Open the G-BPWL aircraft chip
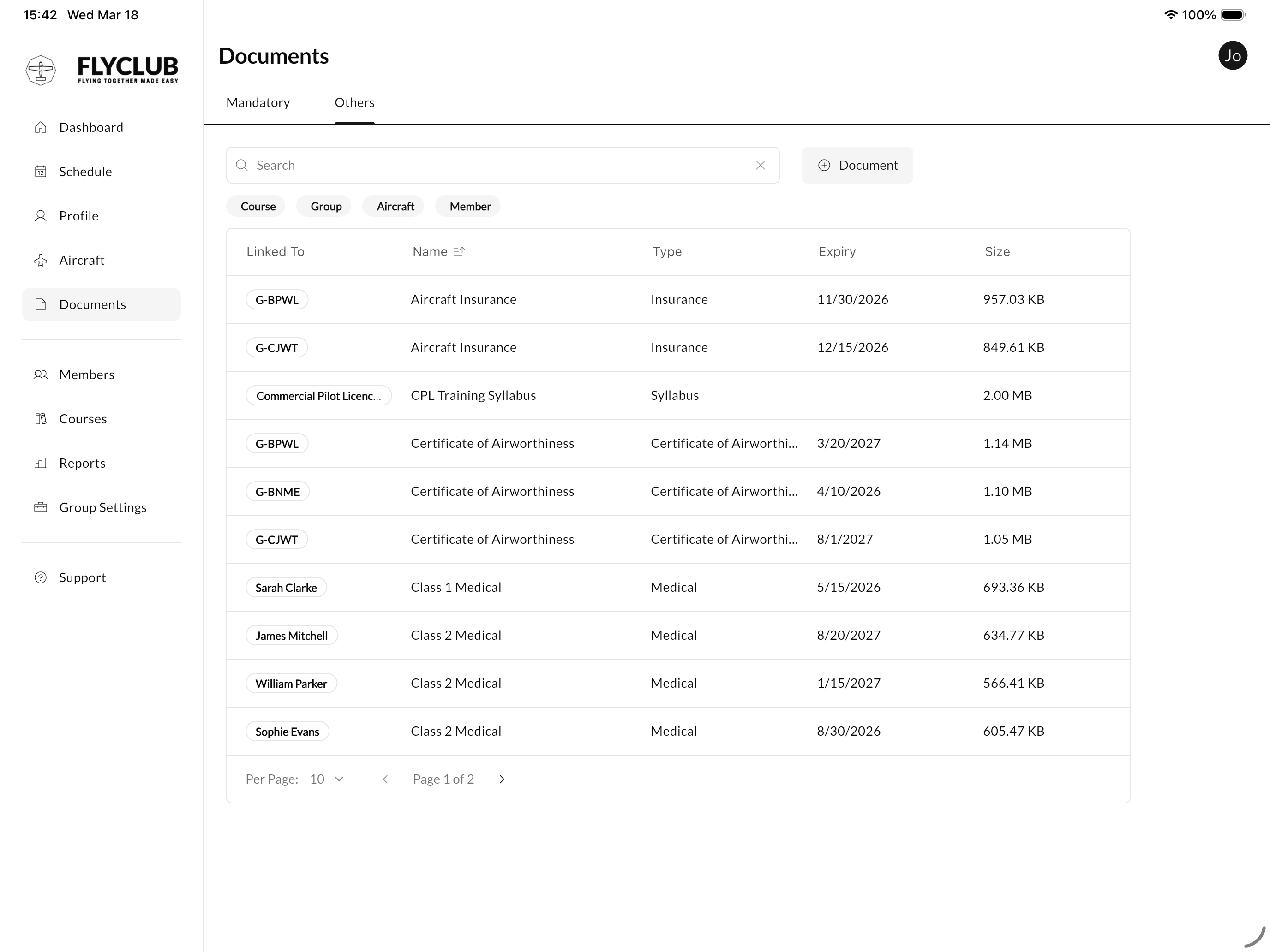 pyautogui.click(x=277, y=299)
